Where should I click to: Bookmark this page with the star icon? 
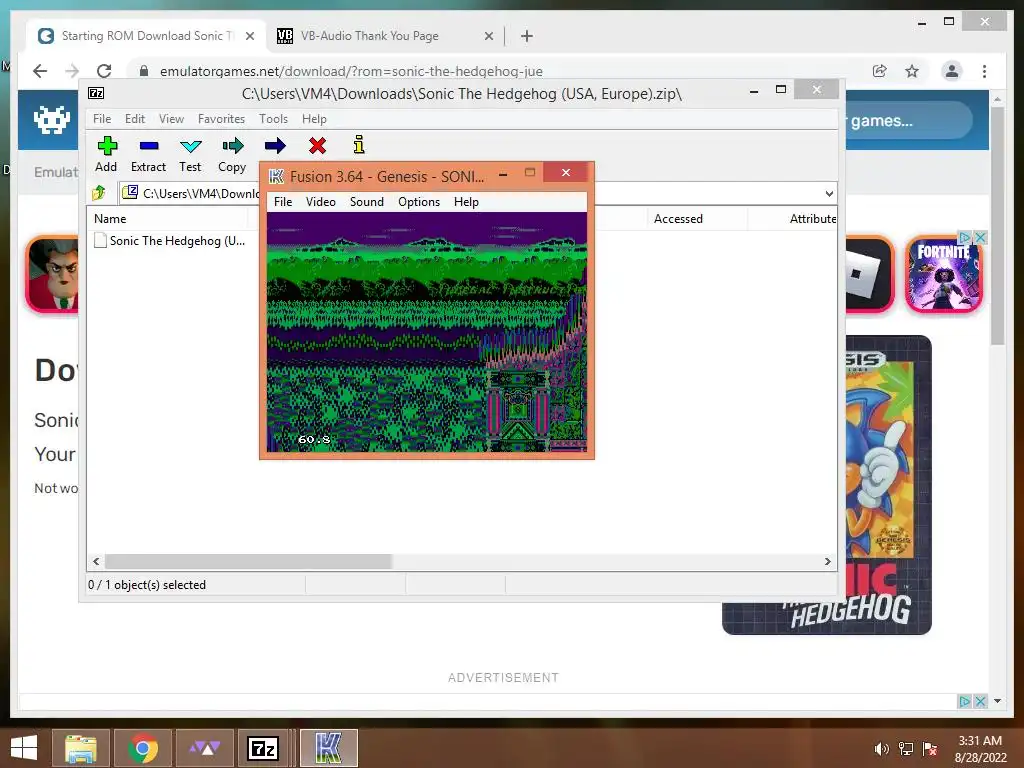pos(912,71)
